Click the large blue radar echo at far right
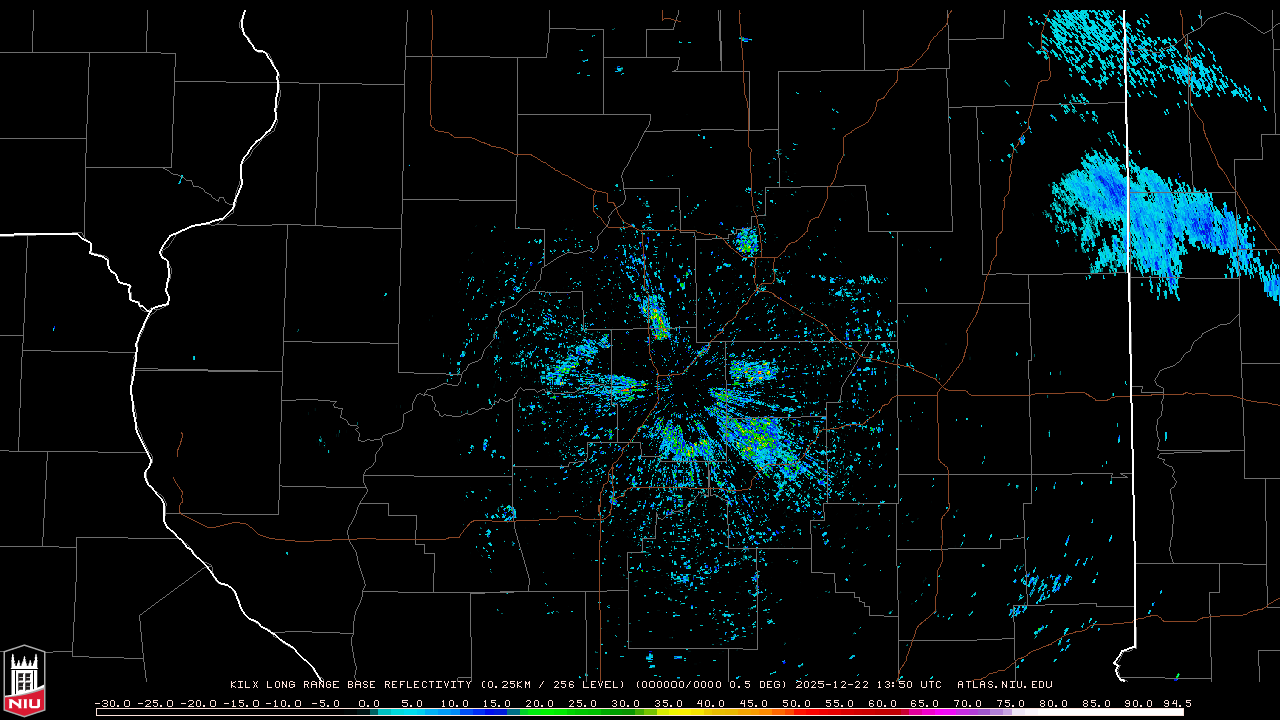 [x=1150, y=215]
